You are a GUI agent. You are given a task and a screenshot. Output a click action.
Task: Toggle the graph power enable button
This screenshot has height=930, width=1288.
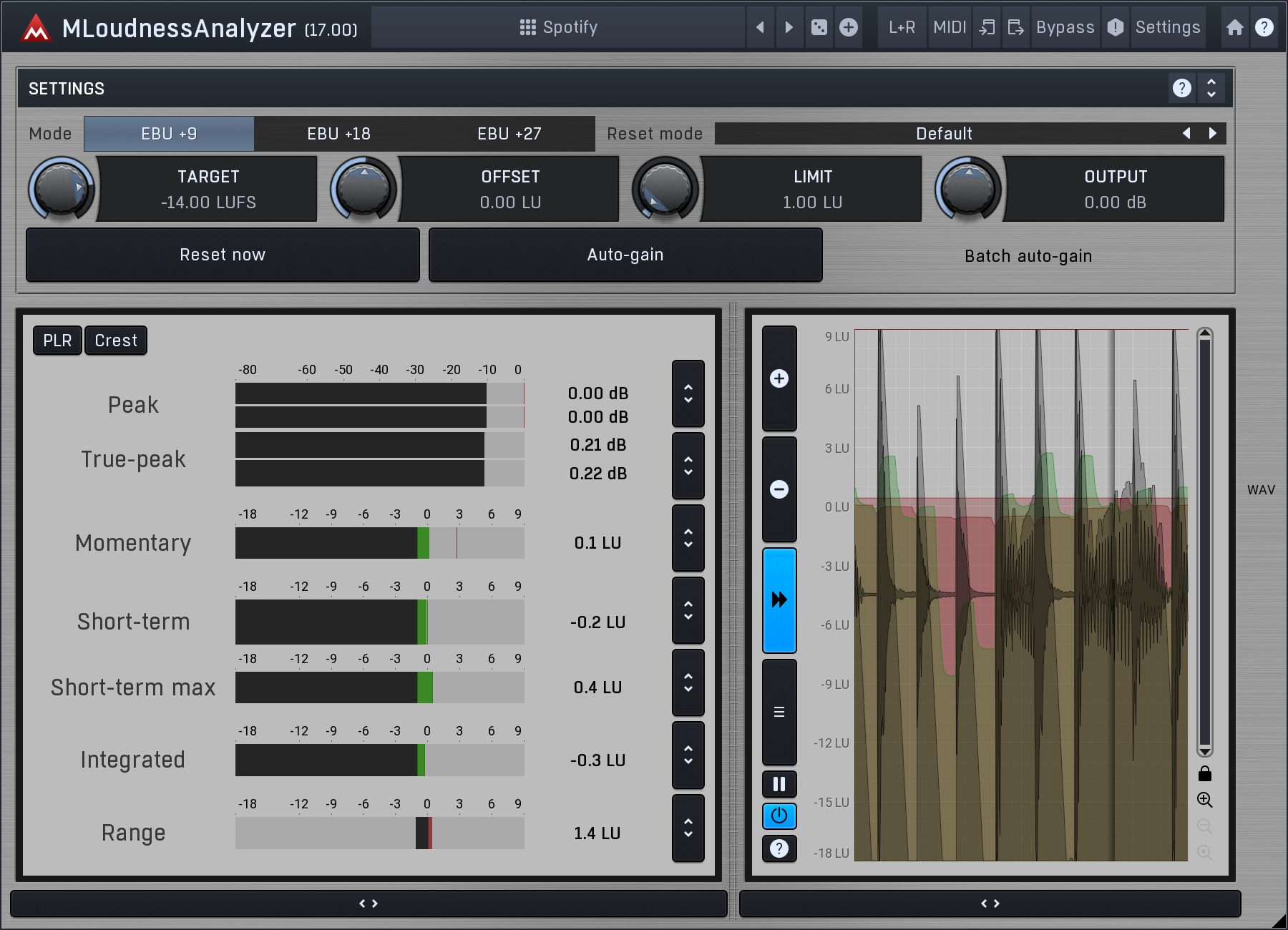pos(779,816)
